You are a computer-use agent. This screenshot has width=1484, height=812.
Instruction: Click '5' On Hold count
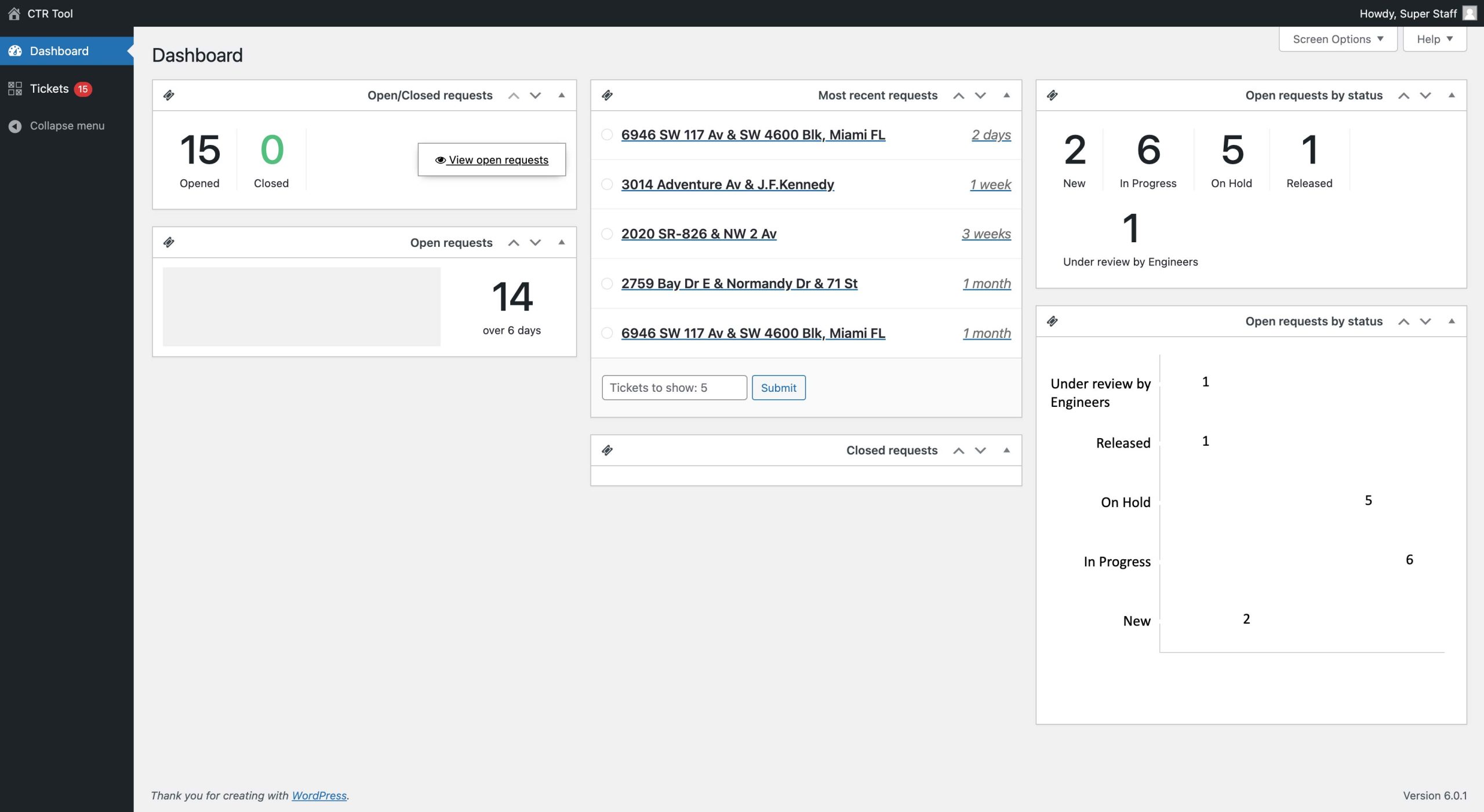(1232, 150)
